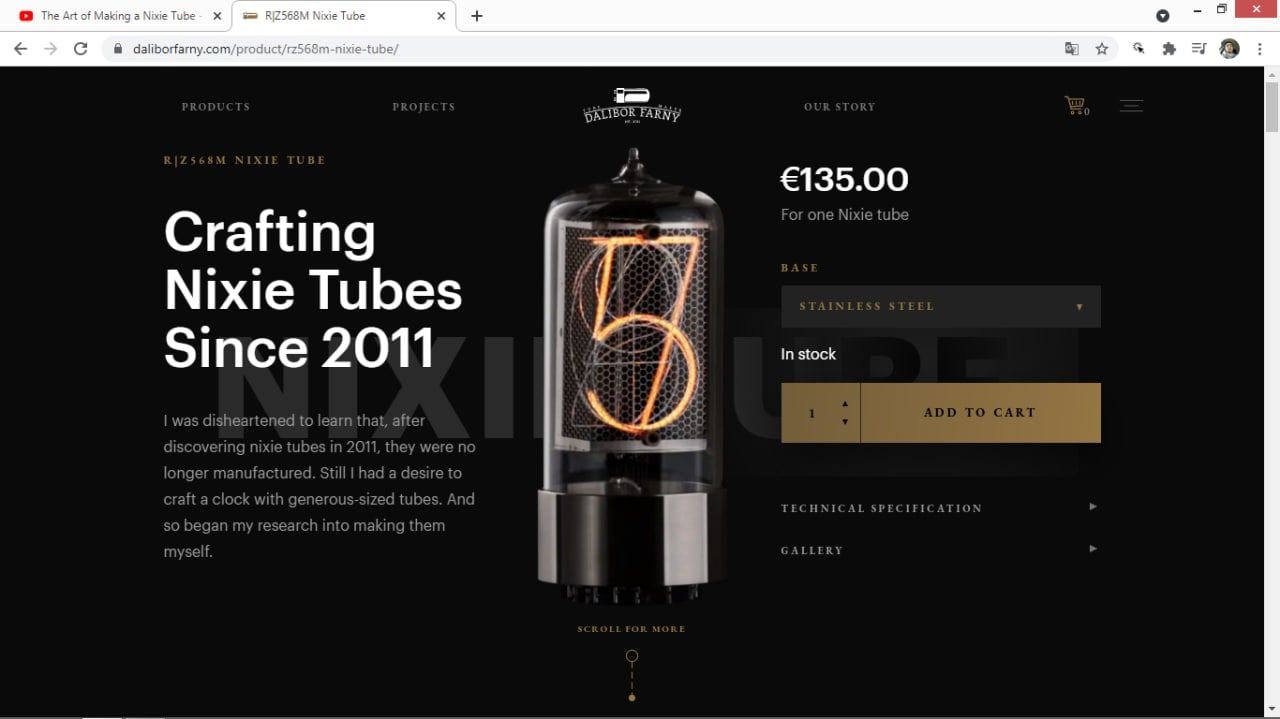The width and height of the screenshot is (1280, 719).
Task: Click the translate page icon
Action: pyautogui.click(x=1072, y=48)
